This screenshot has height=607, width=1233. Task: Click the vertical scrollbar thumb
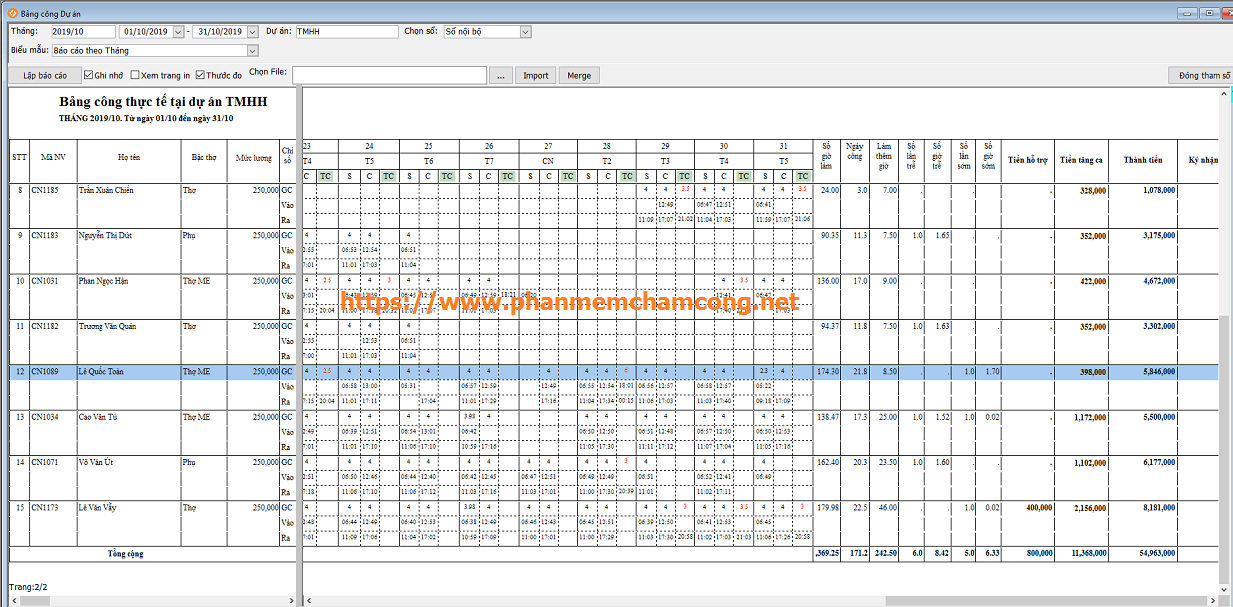(x=1225, y=450)
